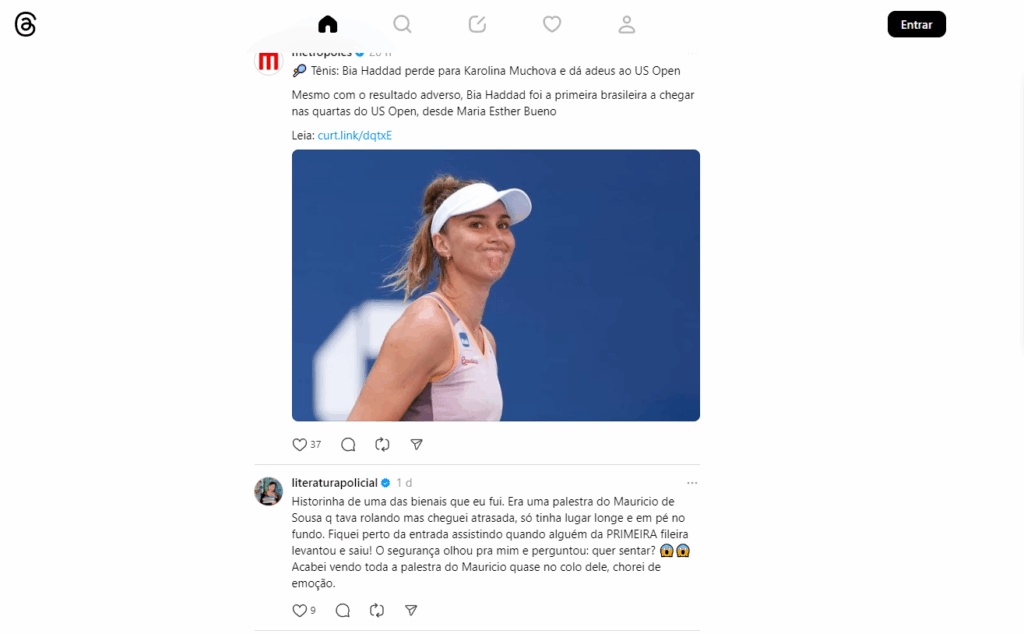Open the Profile person icon
Screen dimensions: 1024x634
(627, 25)
